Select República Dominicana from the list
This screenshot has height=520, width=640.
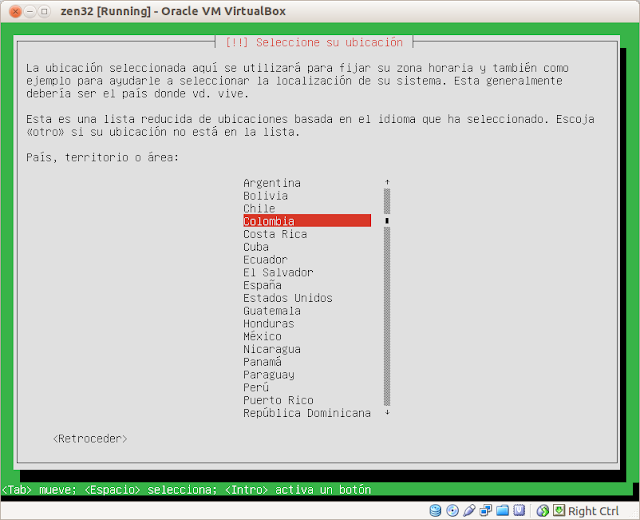[x=307, y=413]
